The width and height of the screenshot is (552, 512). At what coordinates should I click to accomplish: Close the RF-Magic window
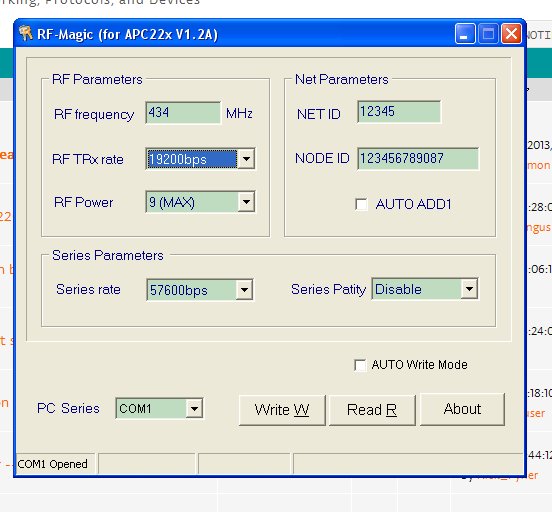pos(512,34)
